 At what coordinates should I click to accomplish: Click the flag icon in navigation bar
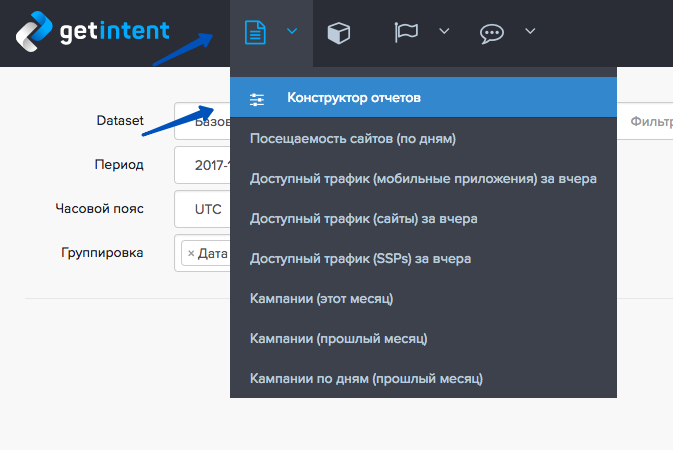[x=407, y=32]
